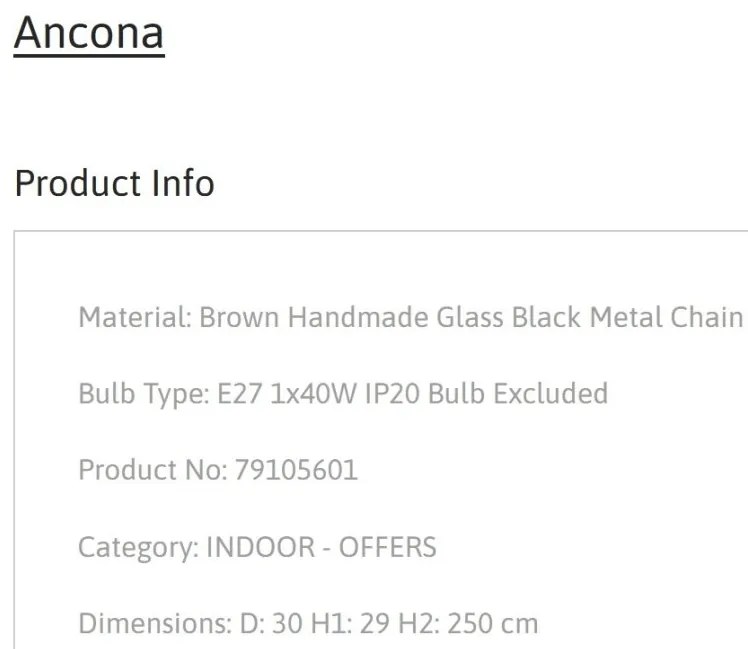Select the Bulb Type label

pyautogui.click(x=144, y=395)
